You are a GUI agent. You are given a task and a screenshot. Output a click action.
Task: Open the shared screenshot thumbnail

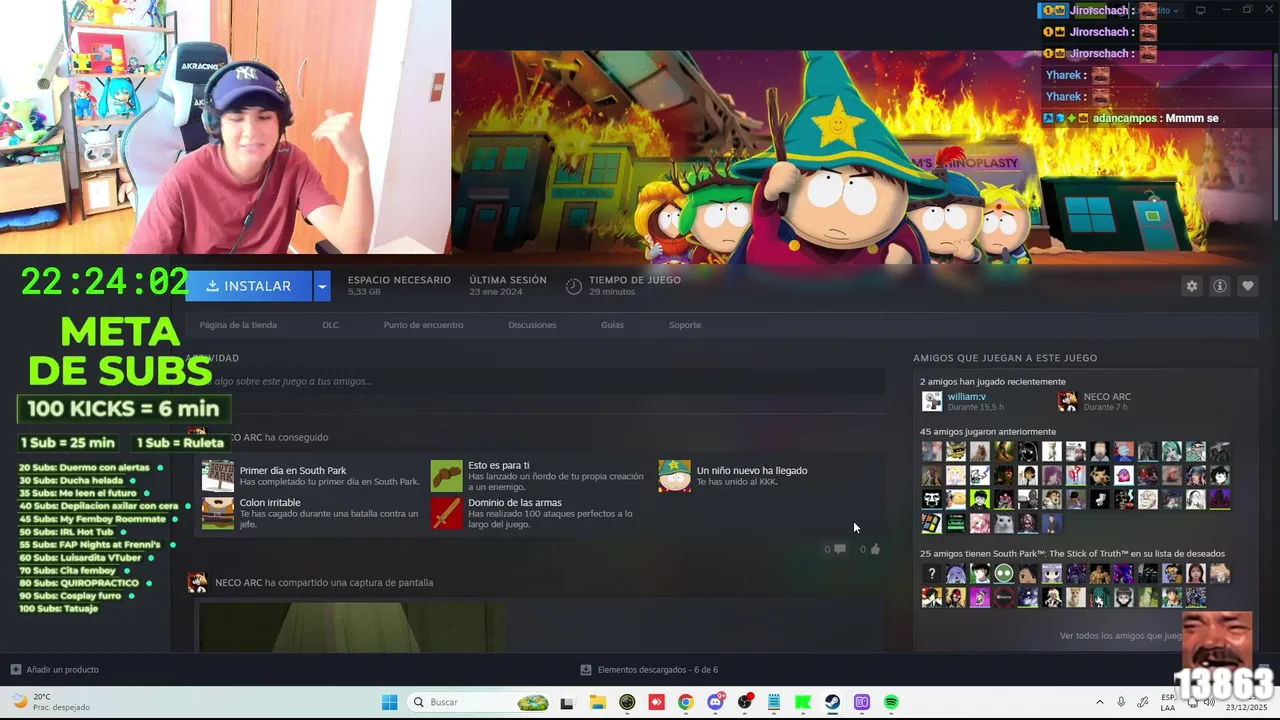(x=351, y=627)
